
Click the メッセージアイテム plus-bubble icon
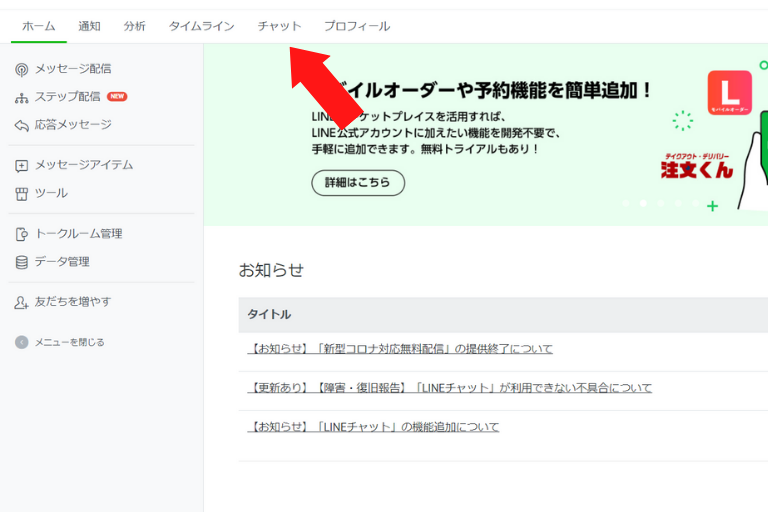(22, 166)
